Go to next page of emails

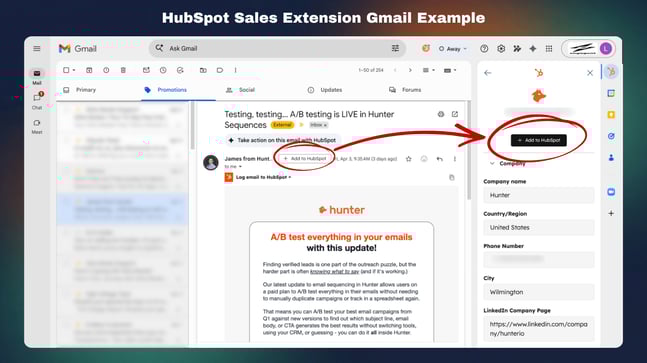pos(410,70)
